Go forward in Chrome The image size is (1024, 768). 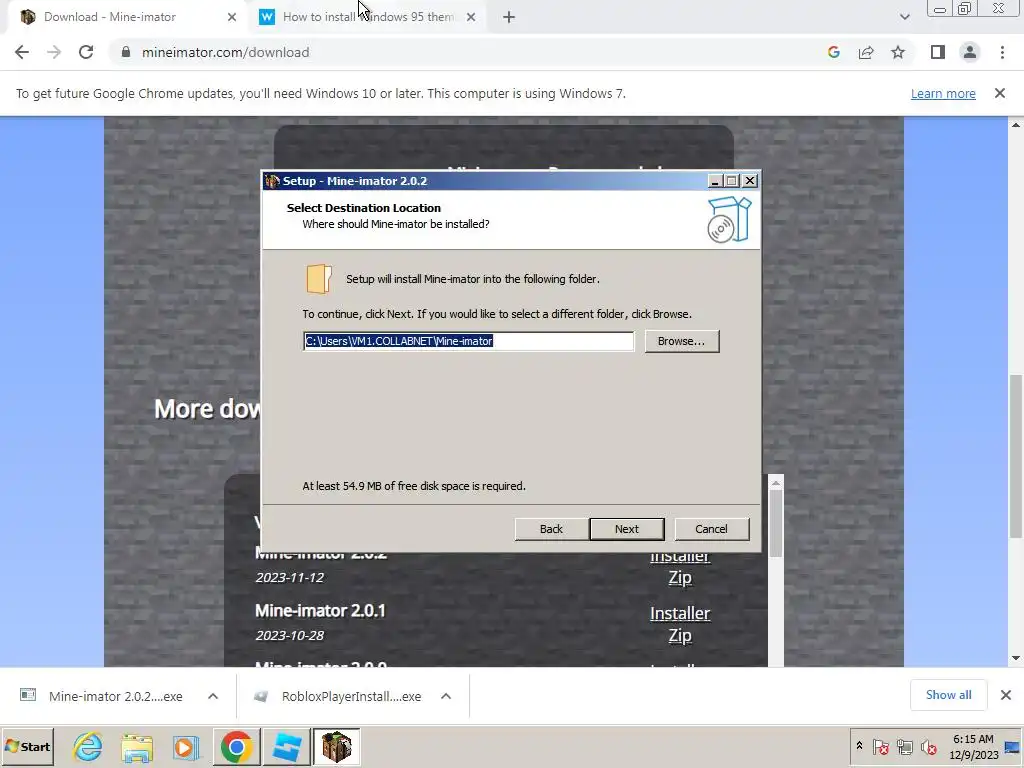[54, 52]
